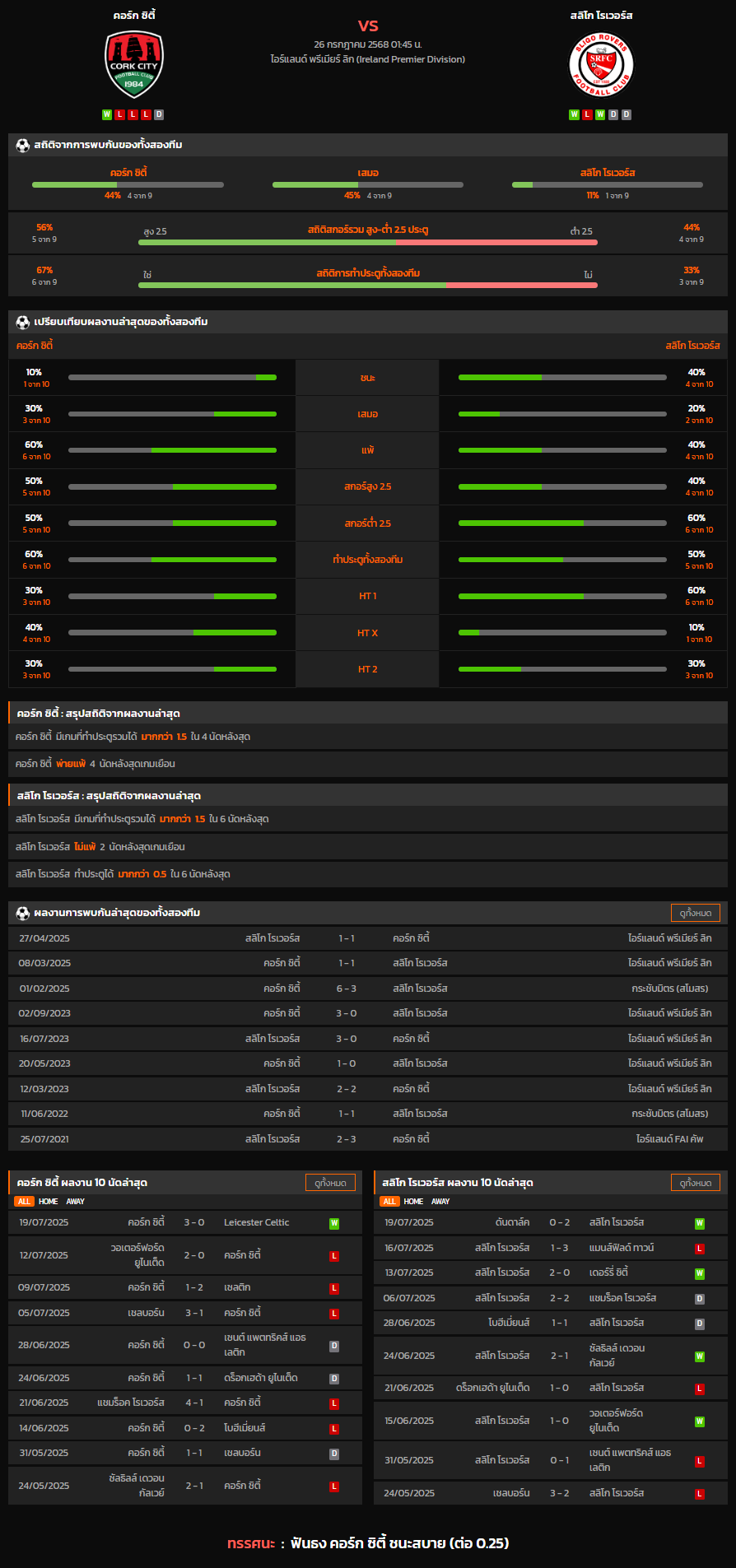Image resolution: width=736 pixels, height=1568 pixels.
Task: Click the L badge on Drogheda 1-0 Sligo Rovers row
Action: [700, 1389]
